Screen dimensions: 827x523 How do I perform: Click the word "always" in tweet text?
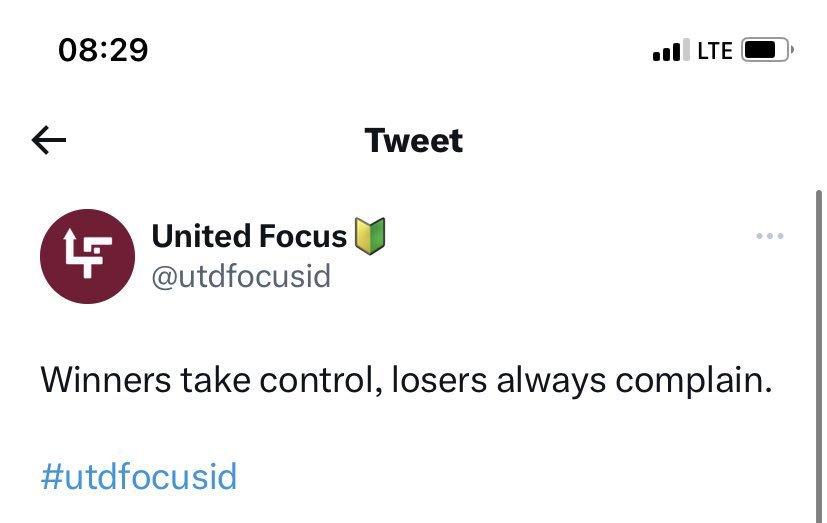551,381
